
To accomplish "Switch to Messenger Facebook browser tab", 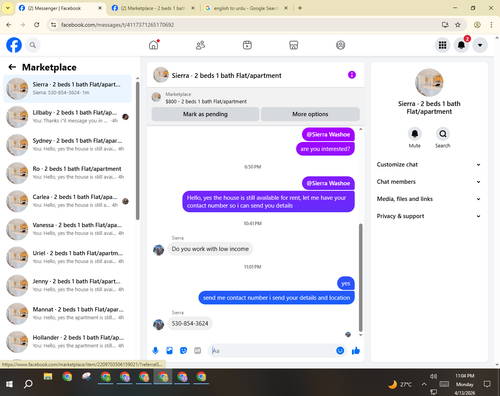I will 60,8.
